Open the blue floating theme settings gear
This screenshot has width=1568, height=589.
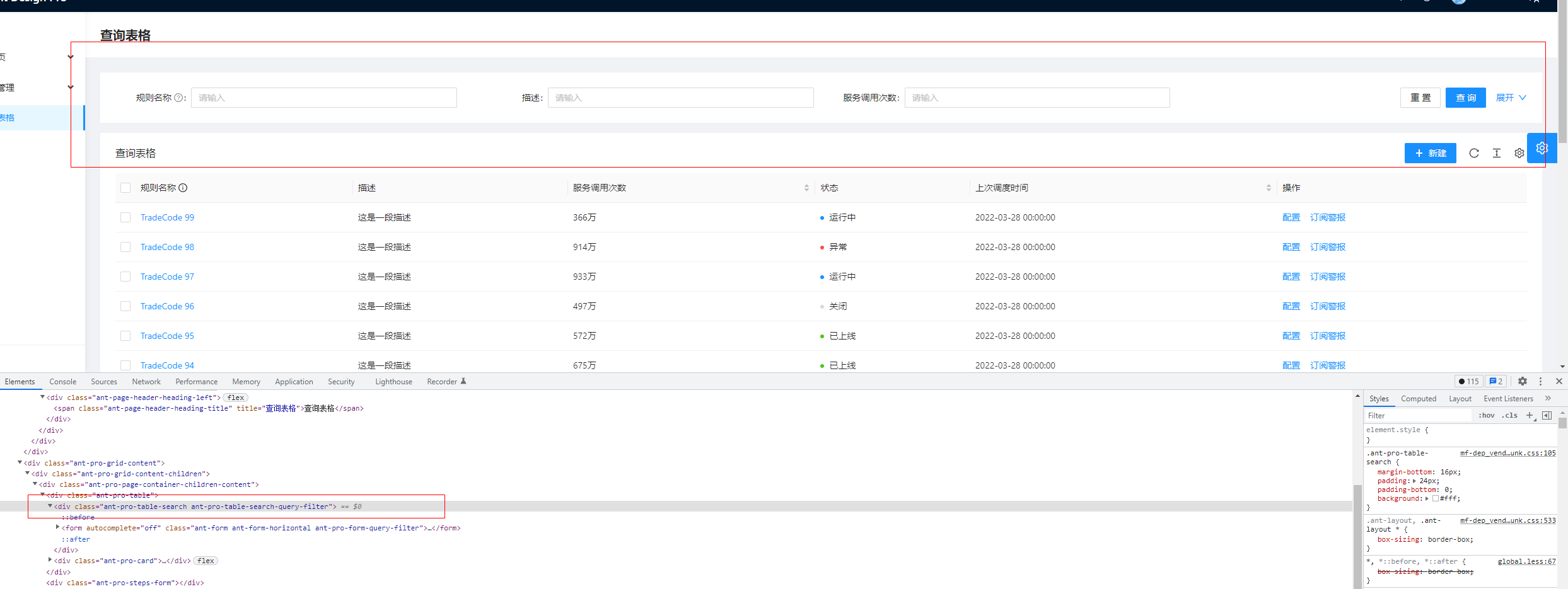click(1542, 148)
